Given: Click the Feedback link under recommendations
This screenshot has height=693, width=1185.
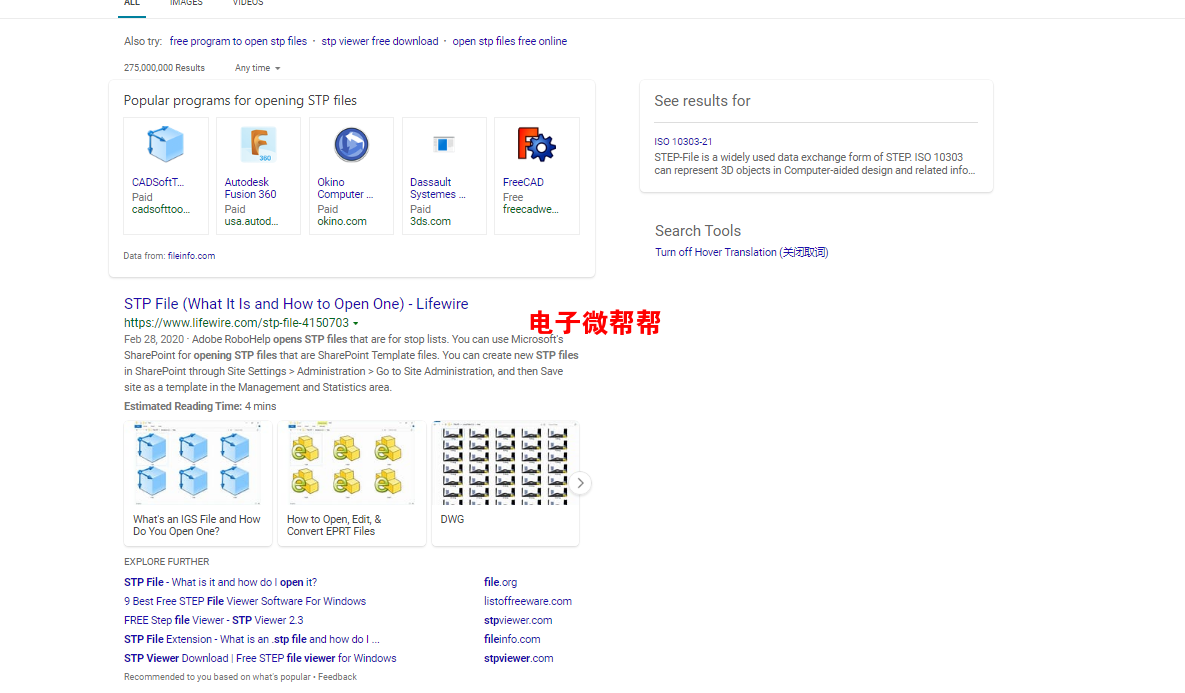Looking at the screenshot, I should click(337, 677).
